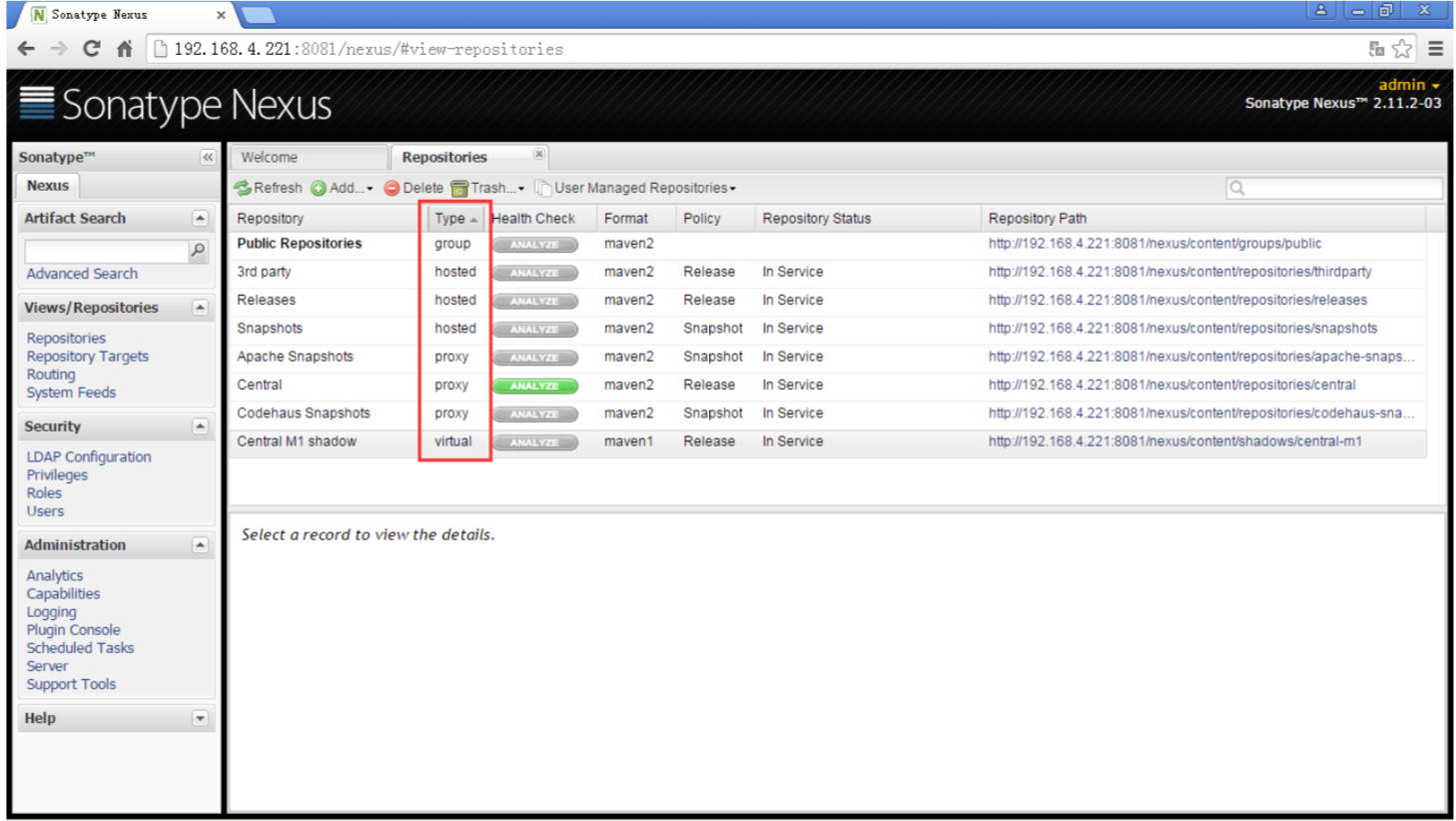
Task: Click the Delete toolbar button
Action: click(413, 188)
